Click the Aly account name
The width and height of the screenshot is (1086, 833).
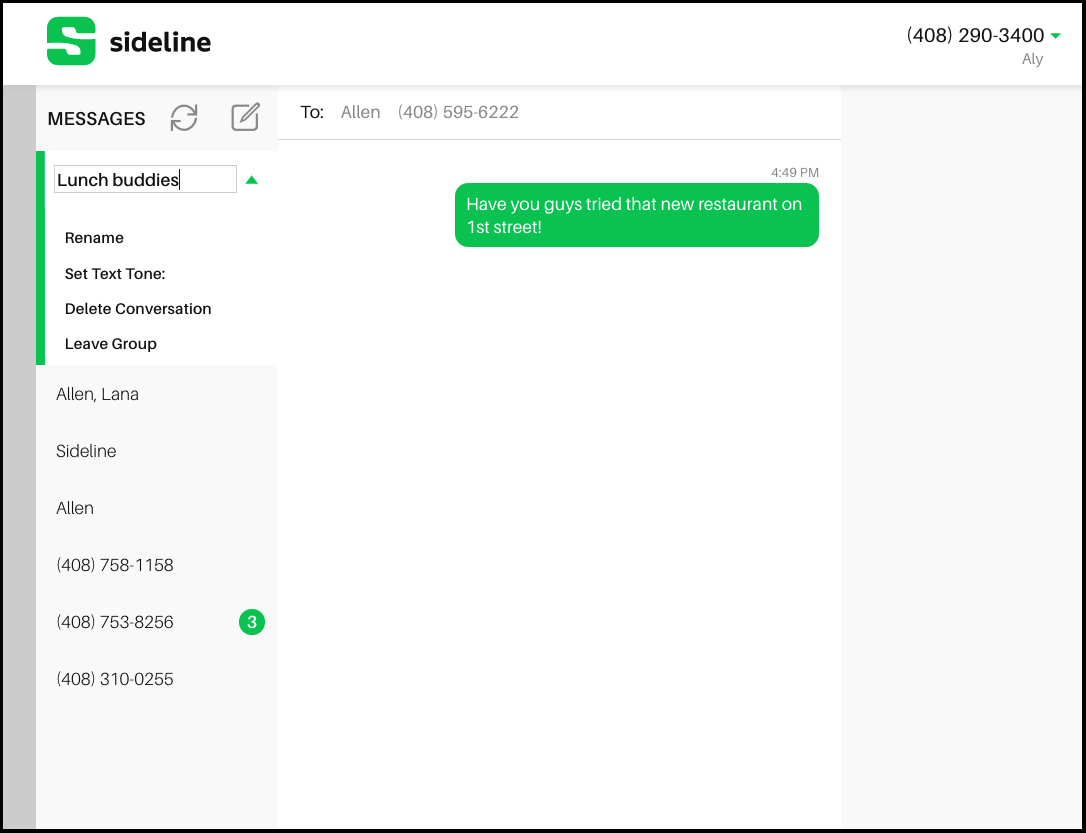1032,59
